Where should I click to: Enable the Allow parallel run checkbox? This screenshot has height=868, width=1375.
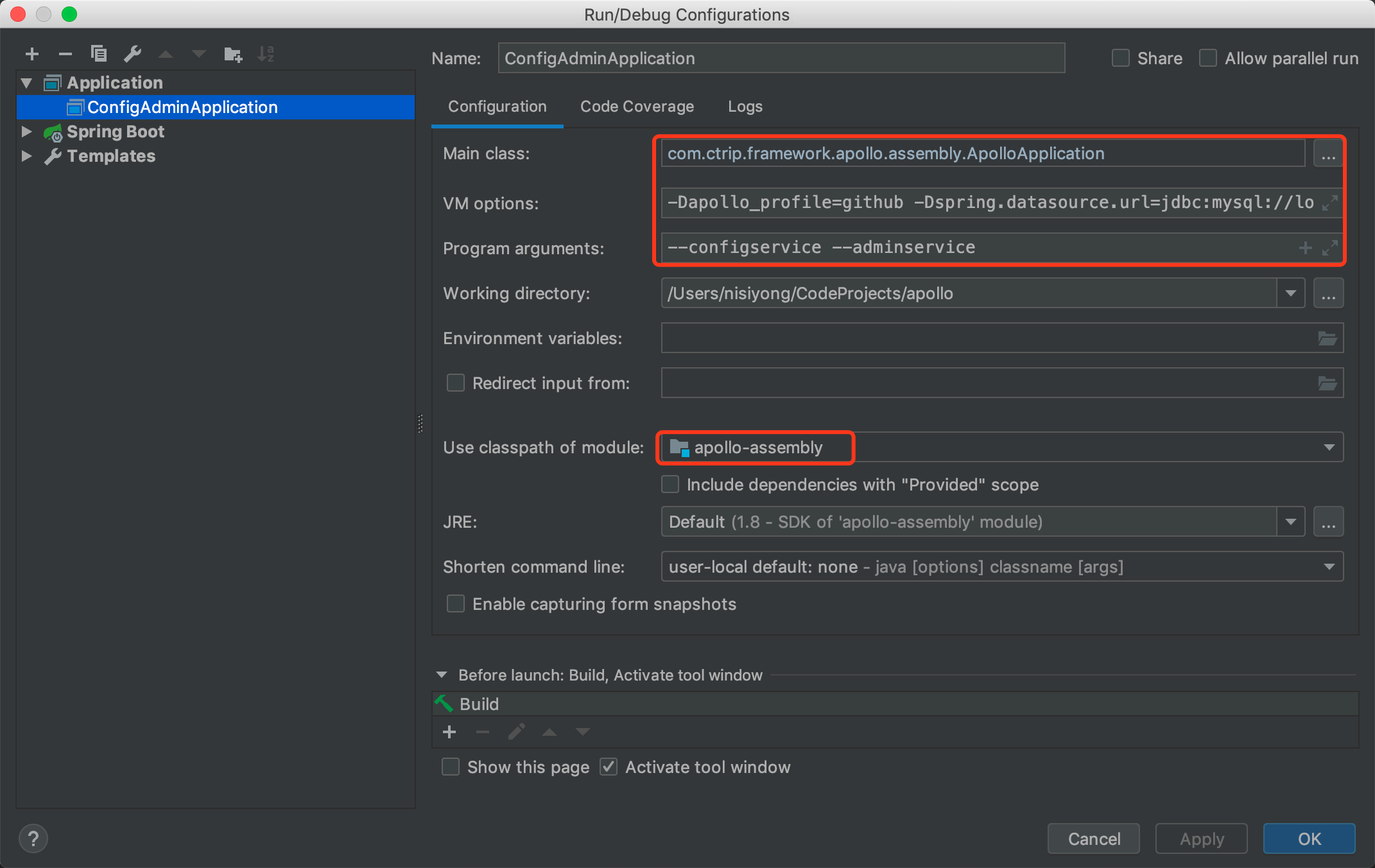1208,58
